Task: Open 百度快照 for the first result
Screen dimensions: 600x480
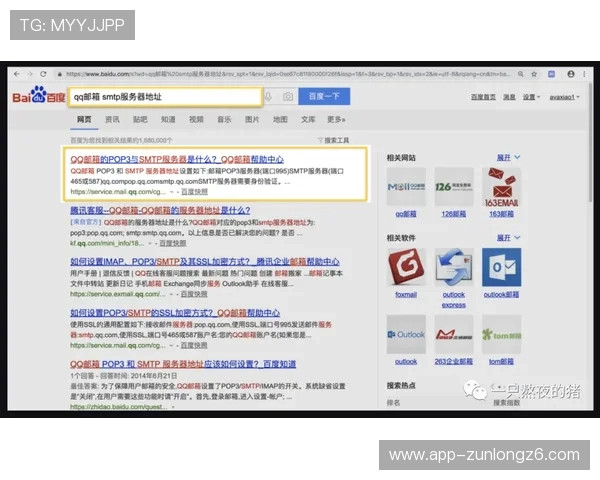Action: 194,192
